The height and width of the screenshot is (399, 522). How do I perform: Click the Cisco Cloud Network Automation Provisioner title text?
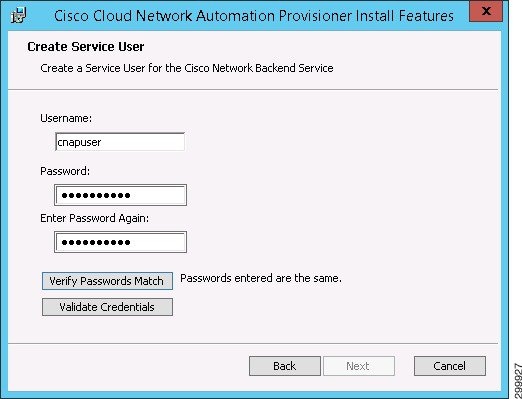254,16
